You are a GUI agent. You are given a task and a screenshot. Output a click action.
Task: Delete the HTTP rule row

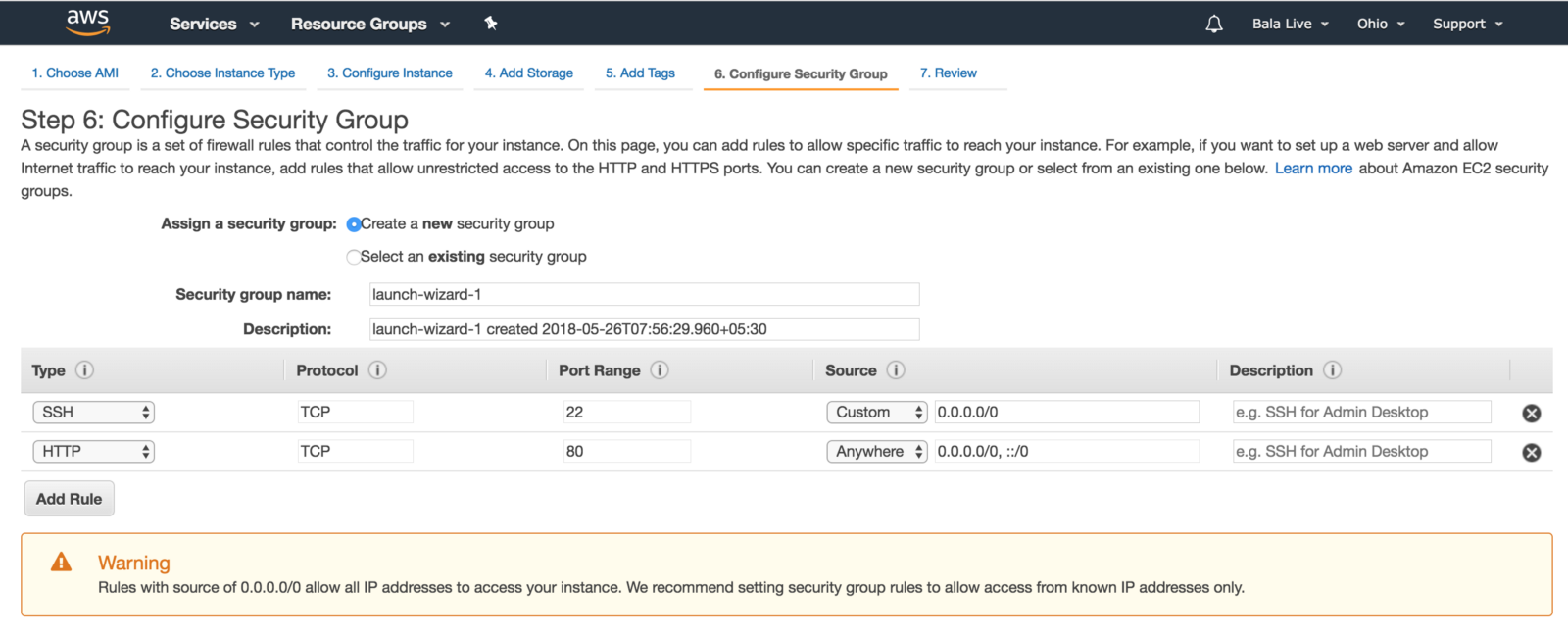coord(1531,453)
